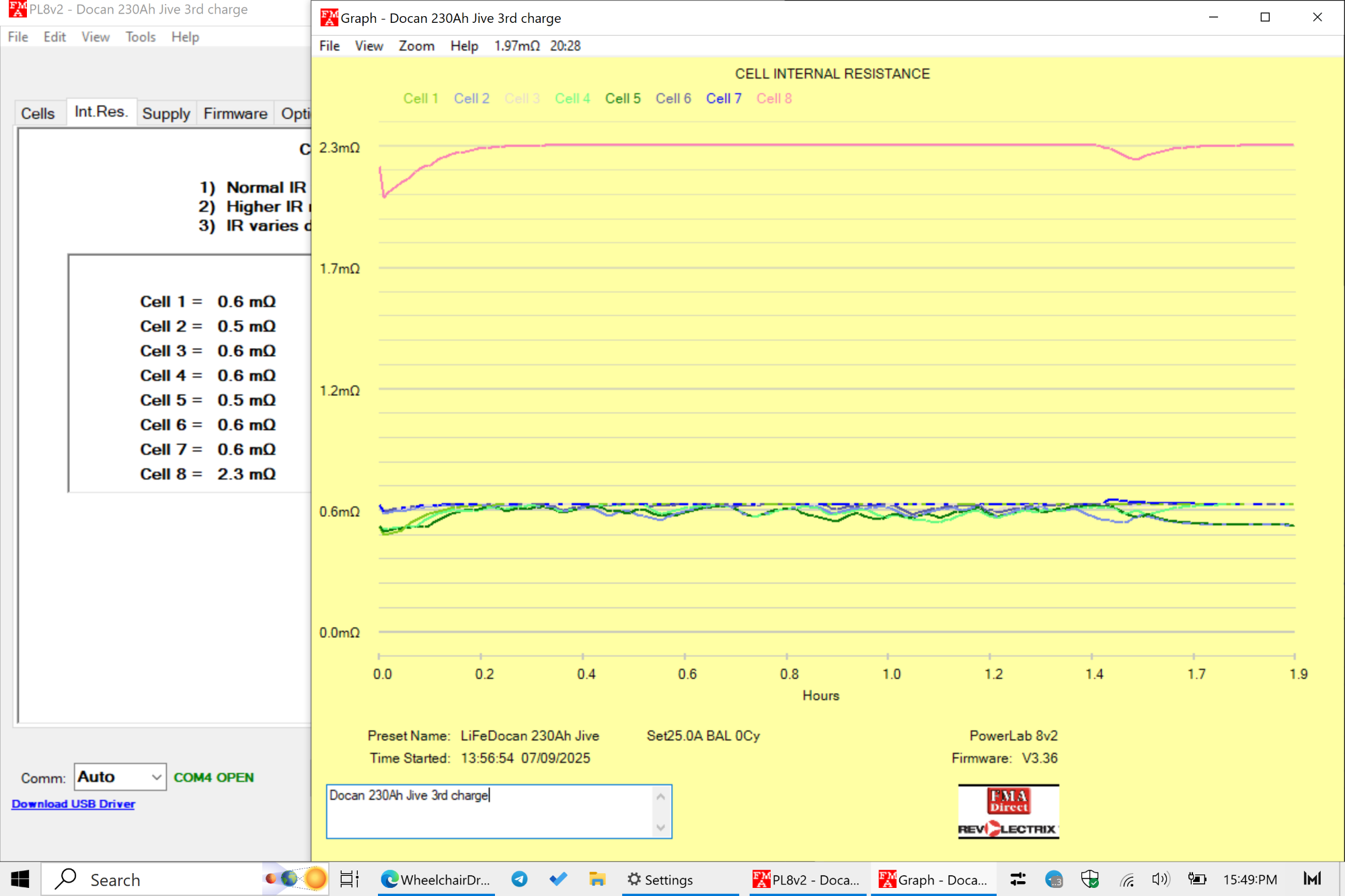
Task: Open the blue checkmark taskbar app
Action: point(558,879)
